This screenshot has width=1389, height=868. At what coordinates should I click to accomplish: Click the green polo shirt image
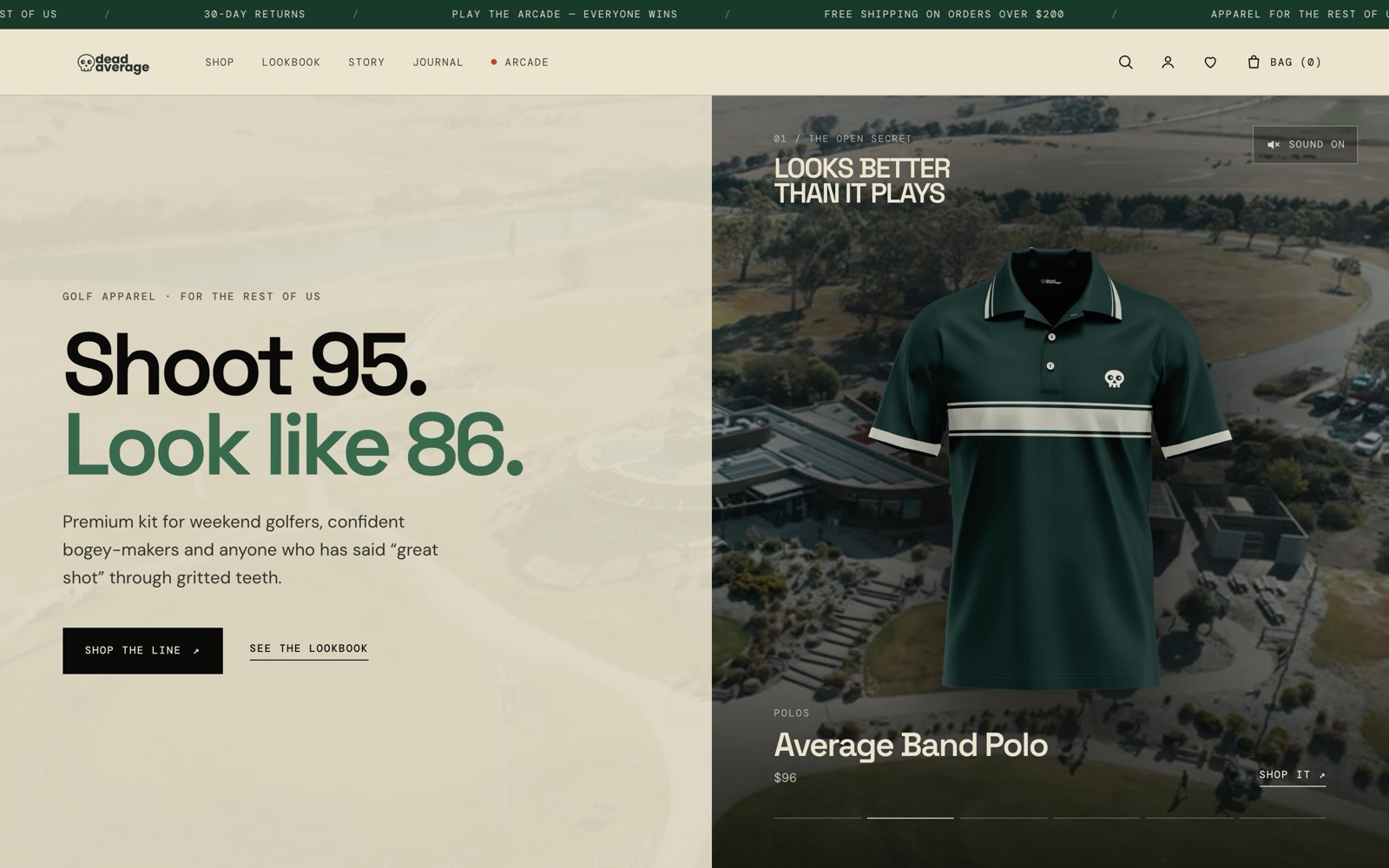pos(1049,469)
